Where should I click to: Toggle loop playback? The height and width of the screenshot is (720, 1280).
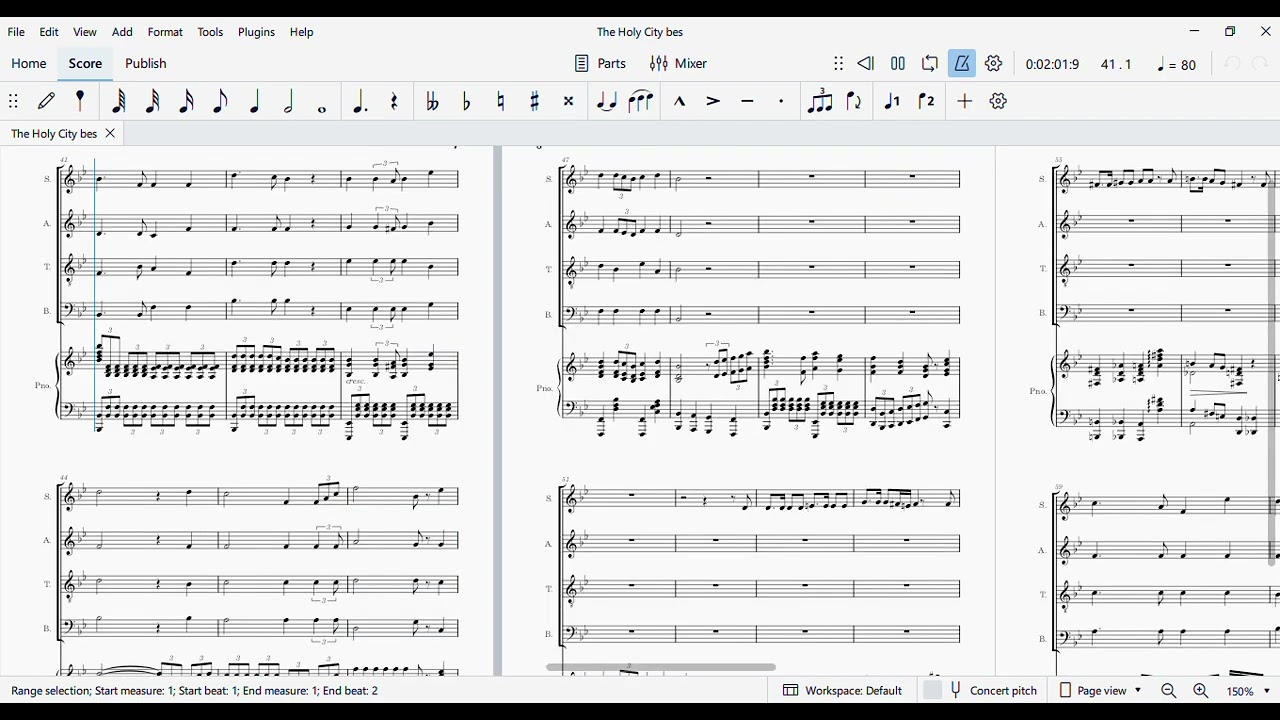[930, 63]
